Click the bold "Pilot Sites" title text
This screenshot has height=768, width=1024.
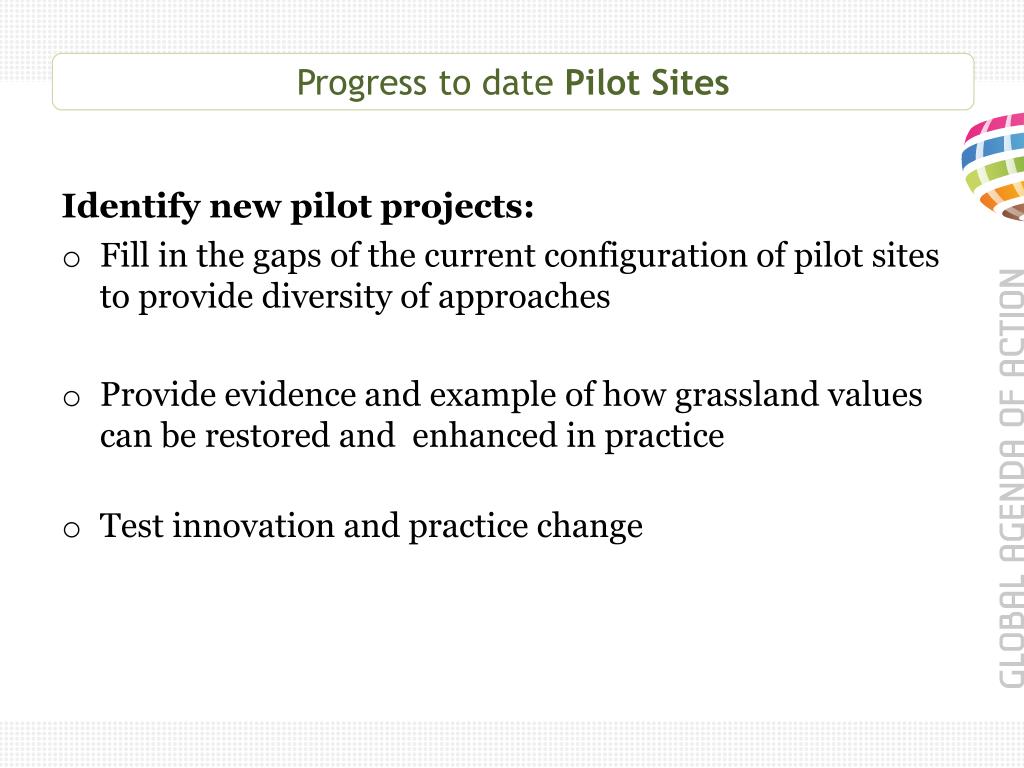click(647, 83)
